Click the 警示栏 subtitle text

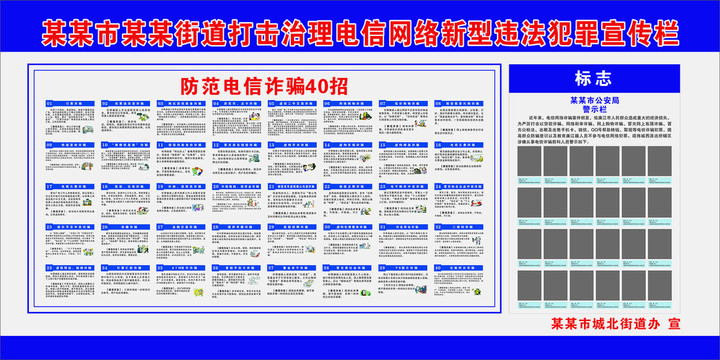[595, 108]
